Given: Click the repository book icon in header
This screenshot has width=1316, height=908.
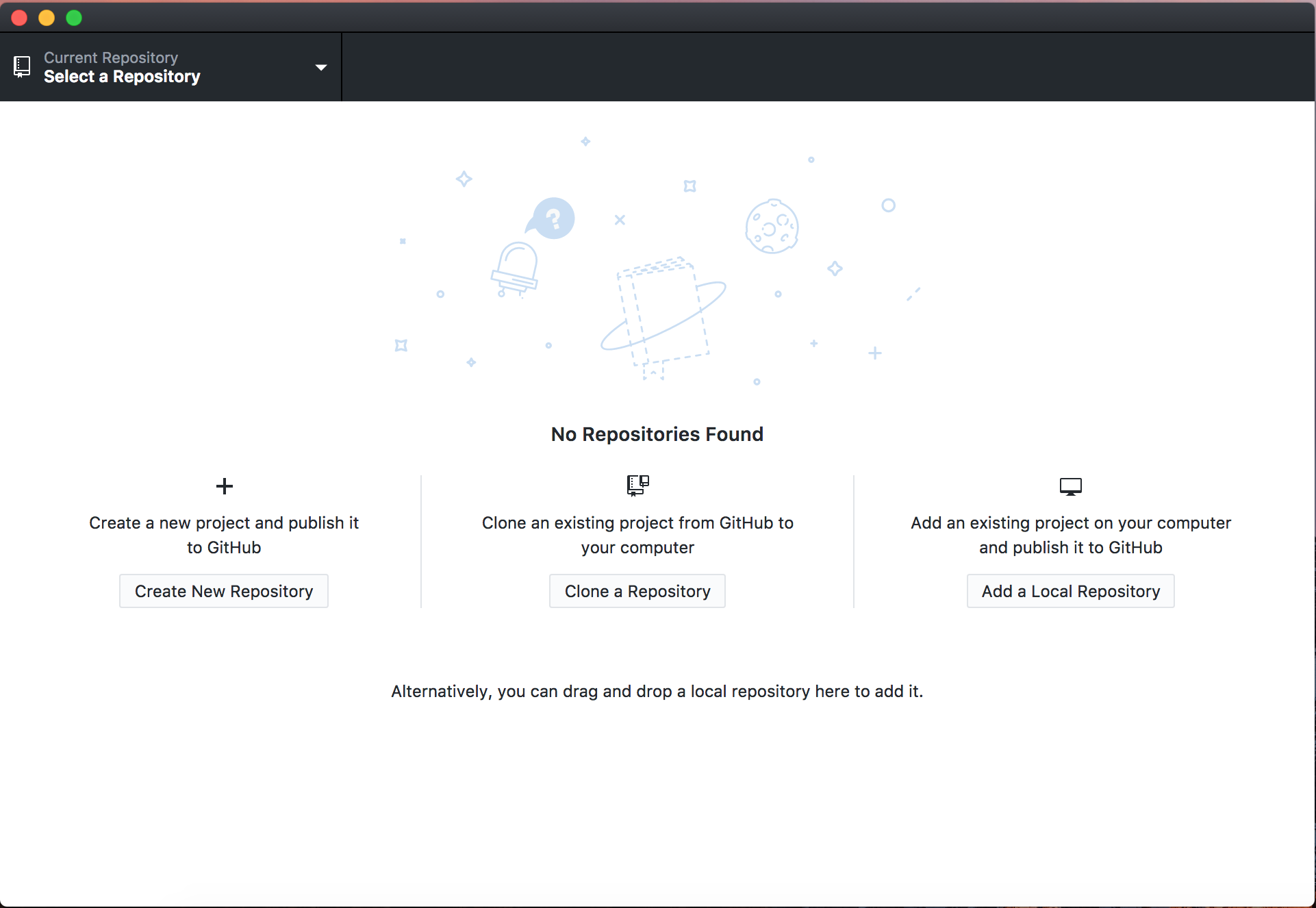Looking at the screenshot, I should (x=22, y=66).
